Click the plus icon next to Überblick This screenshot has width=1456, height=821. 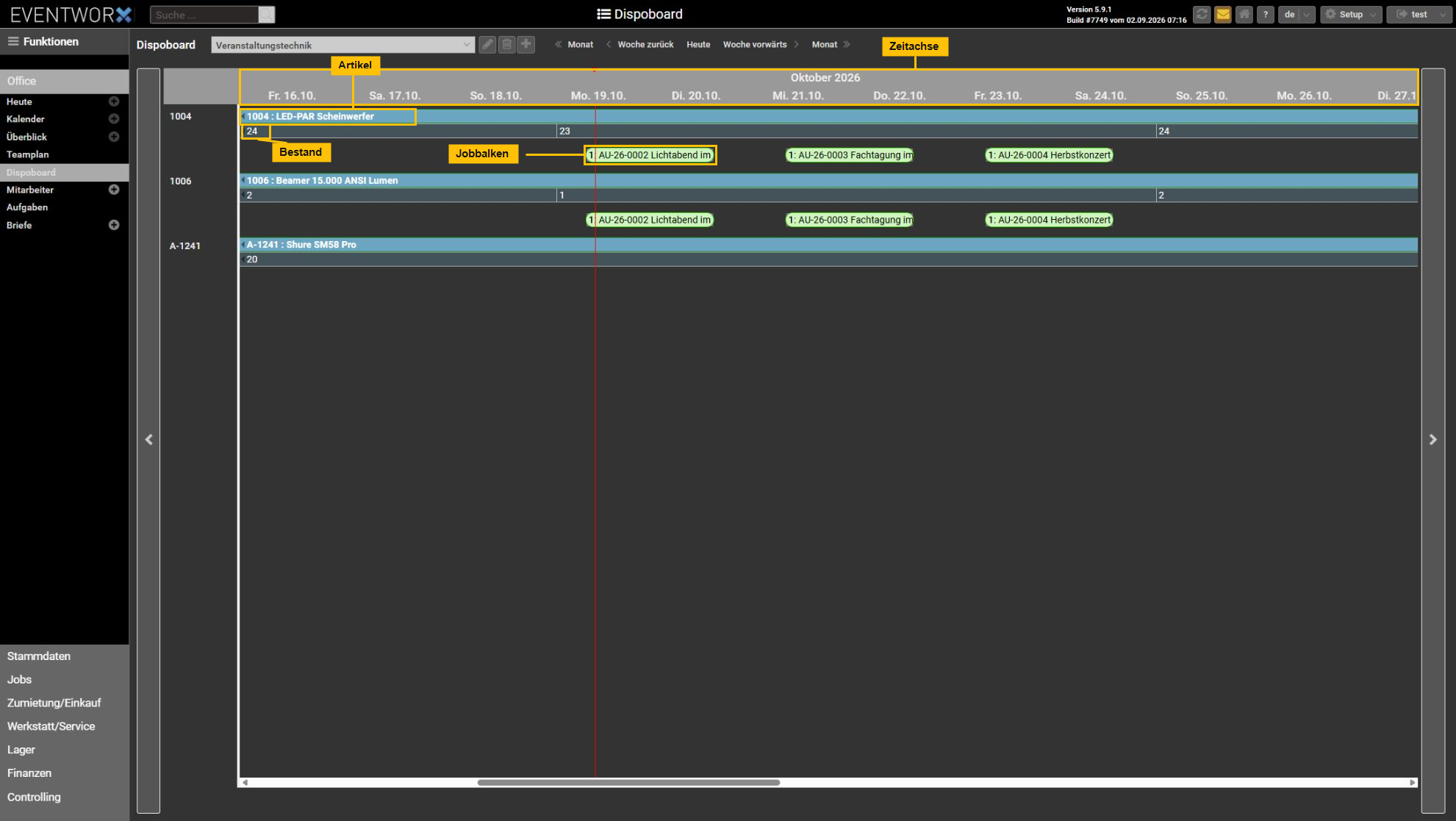(114, 137)
